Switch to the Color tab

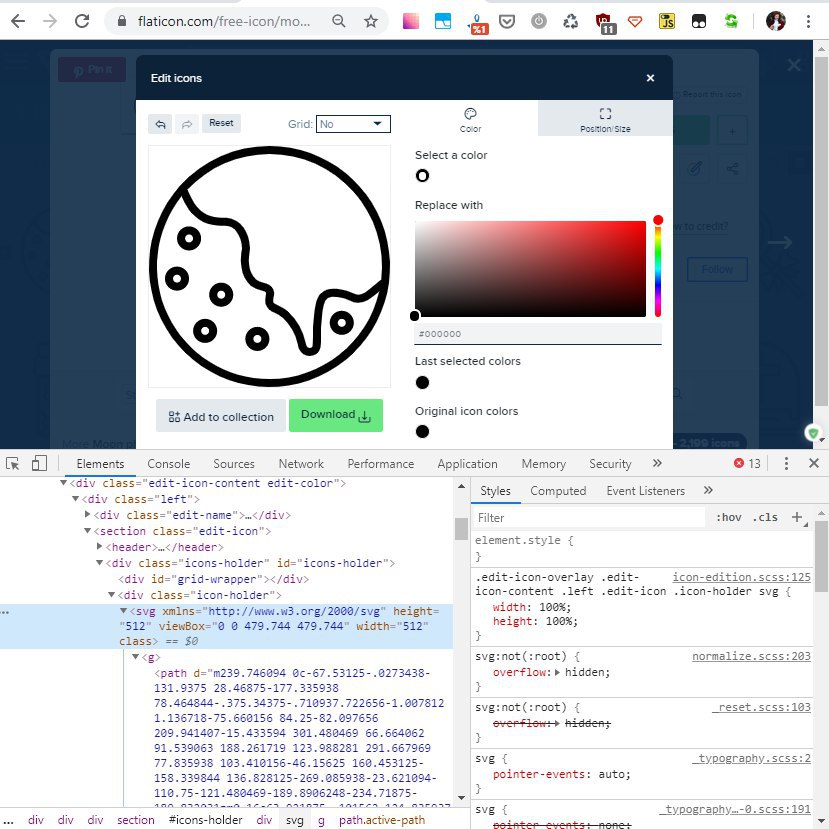[470, 120]
